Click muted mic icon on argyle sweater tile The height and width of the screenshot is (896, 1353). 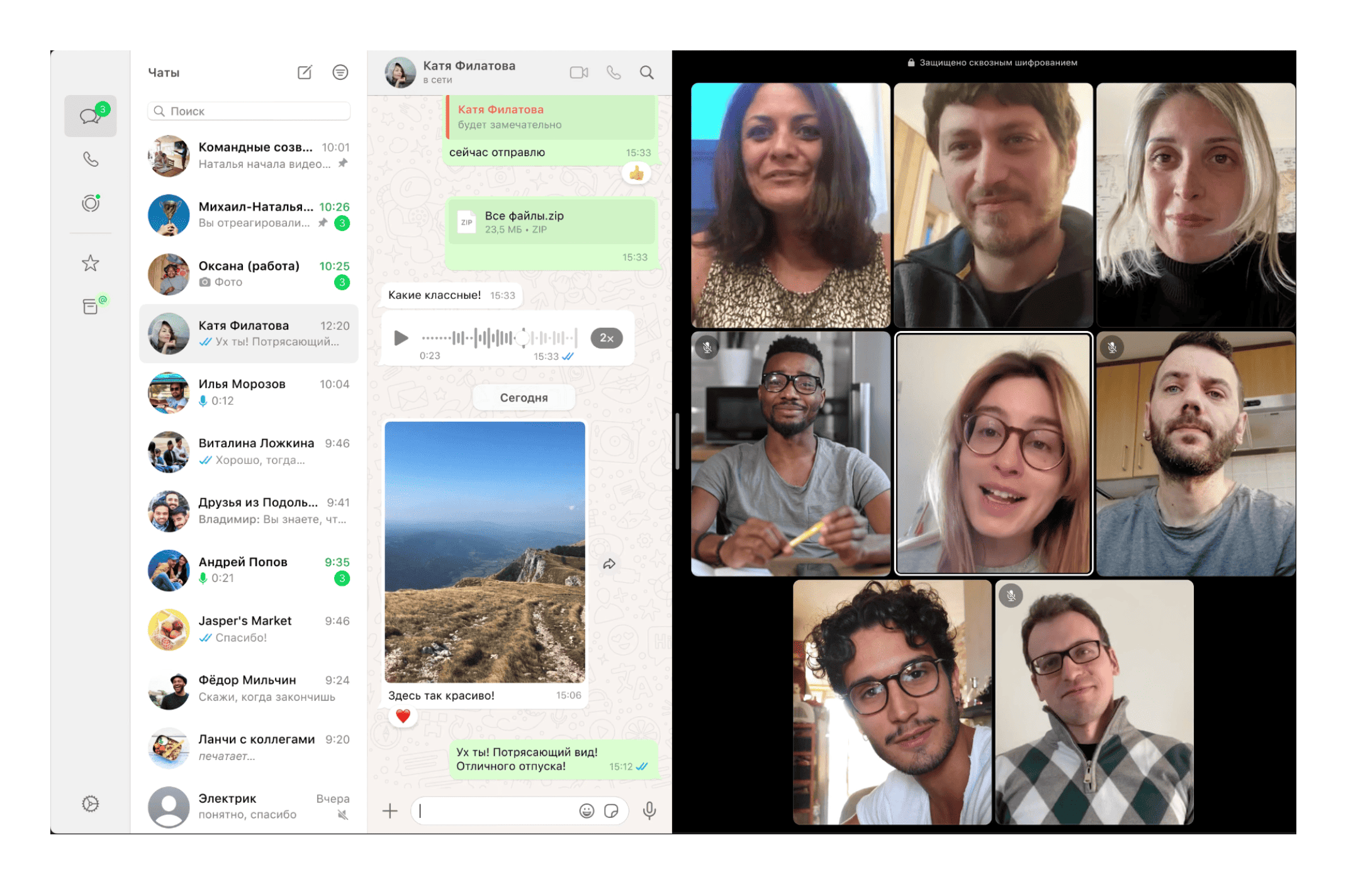point(1011,595)
